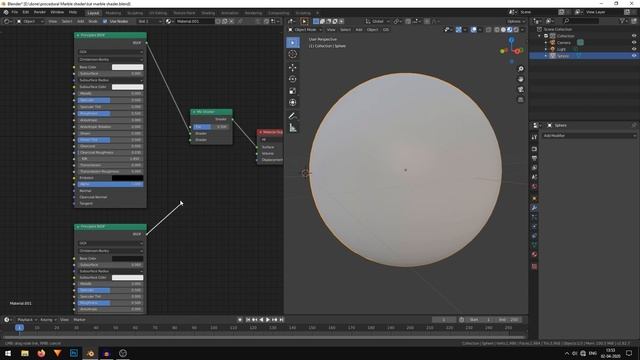This screenshot has width=640, height=360.
Task: Open Firefox from the Windows taskbar
Action: click(41, 353)
